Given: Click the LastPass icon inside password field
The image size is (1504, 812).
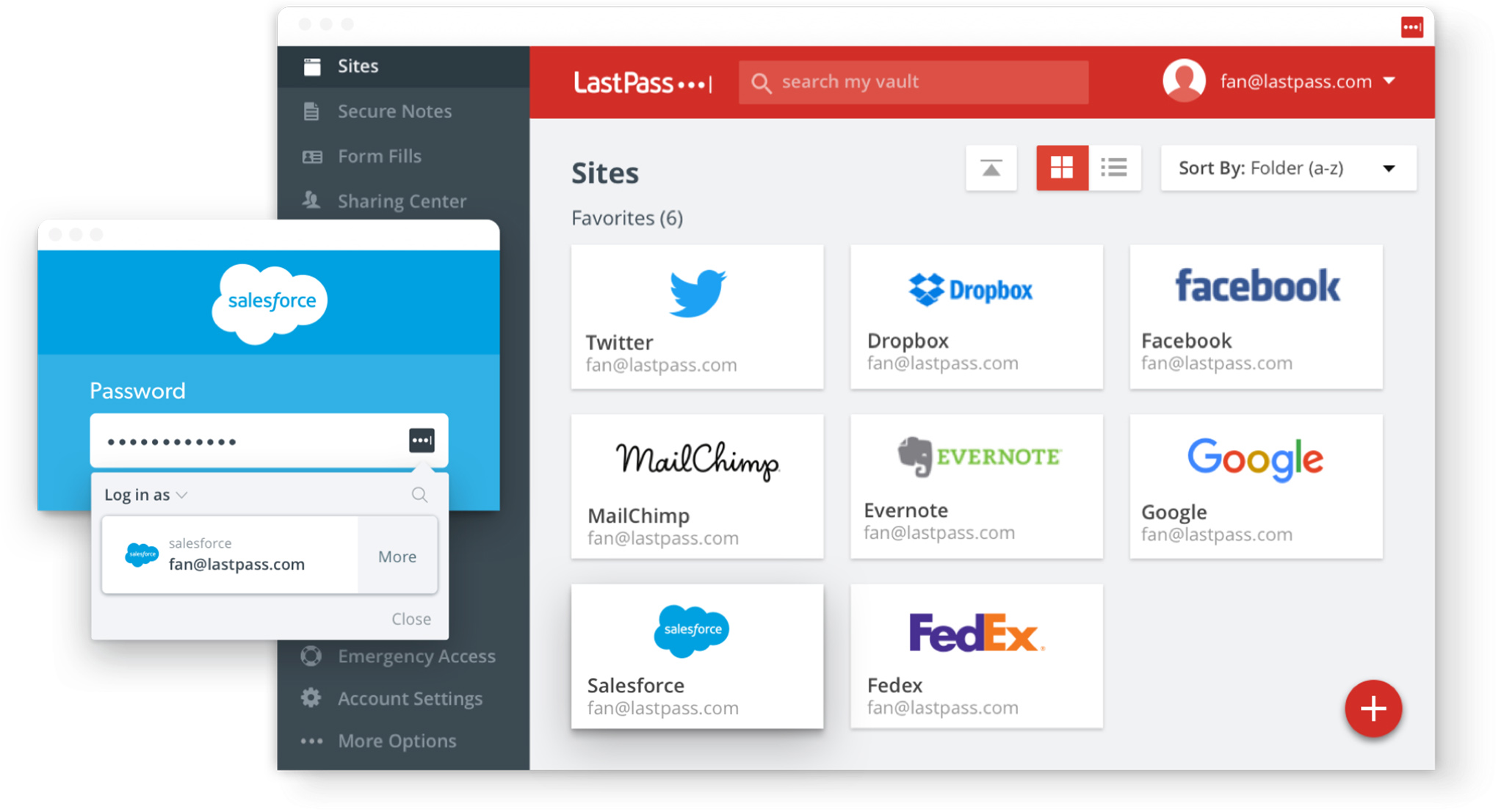Looking at the screenshot, I should pos(422,441).
